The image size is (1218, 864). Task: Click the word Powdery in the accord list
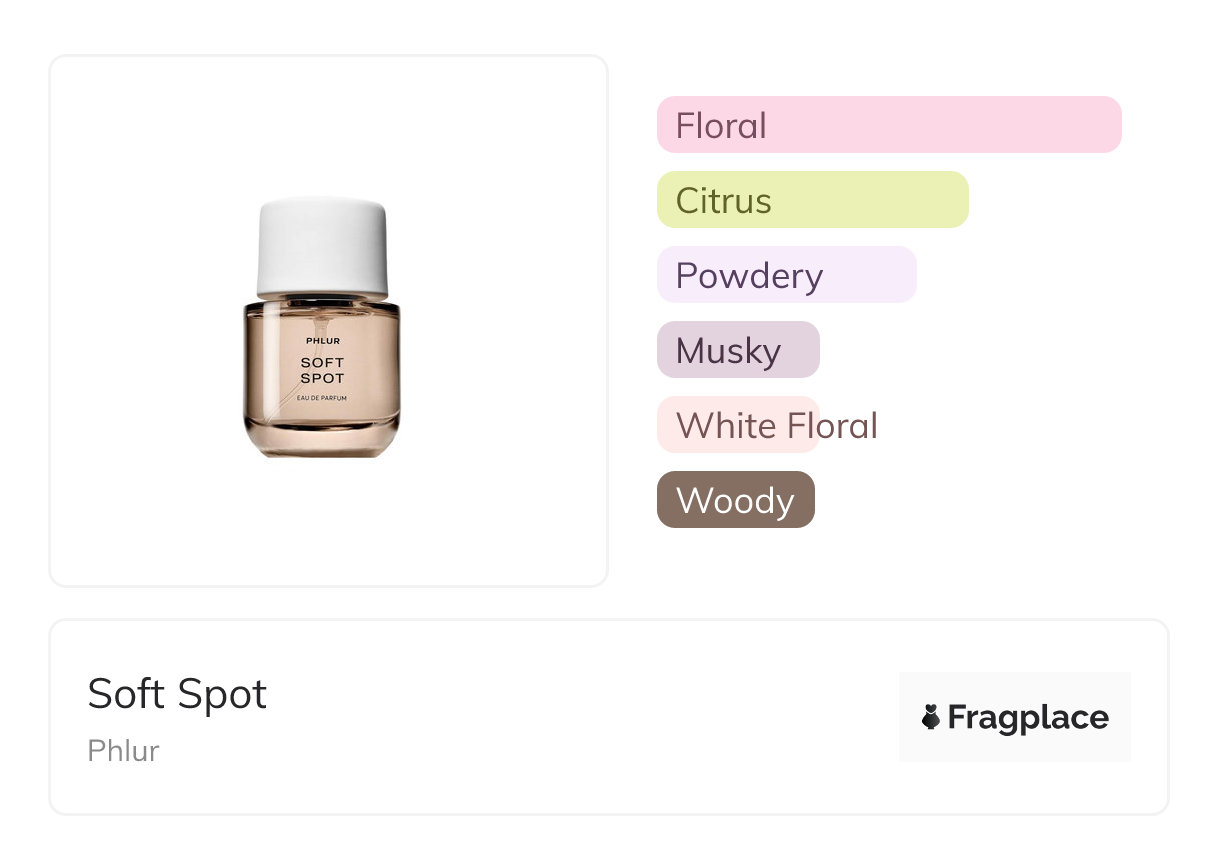coord(749,276)
